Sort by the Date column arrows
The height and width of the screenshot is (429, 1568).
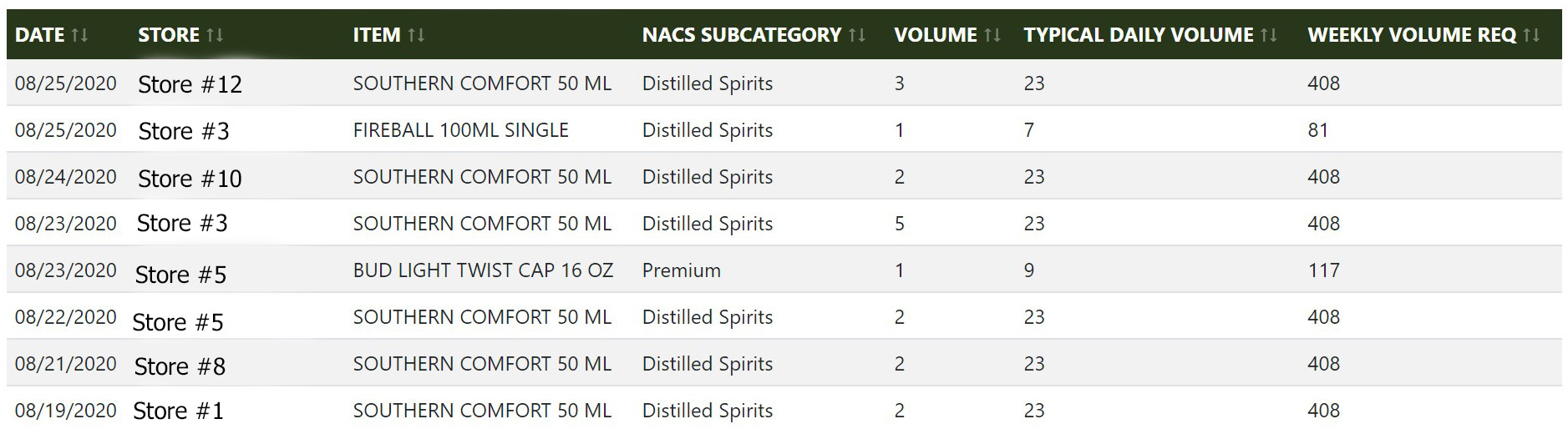click(79, 35)
